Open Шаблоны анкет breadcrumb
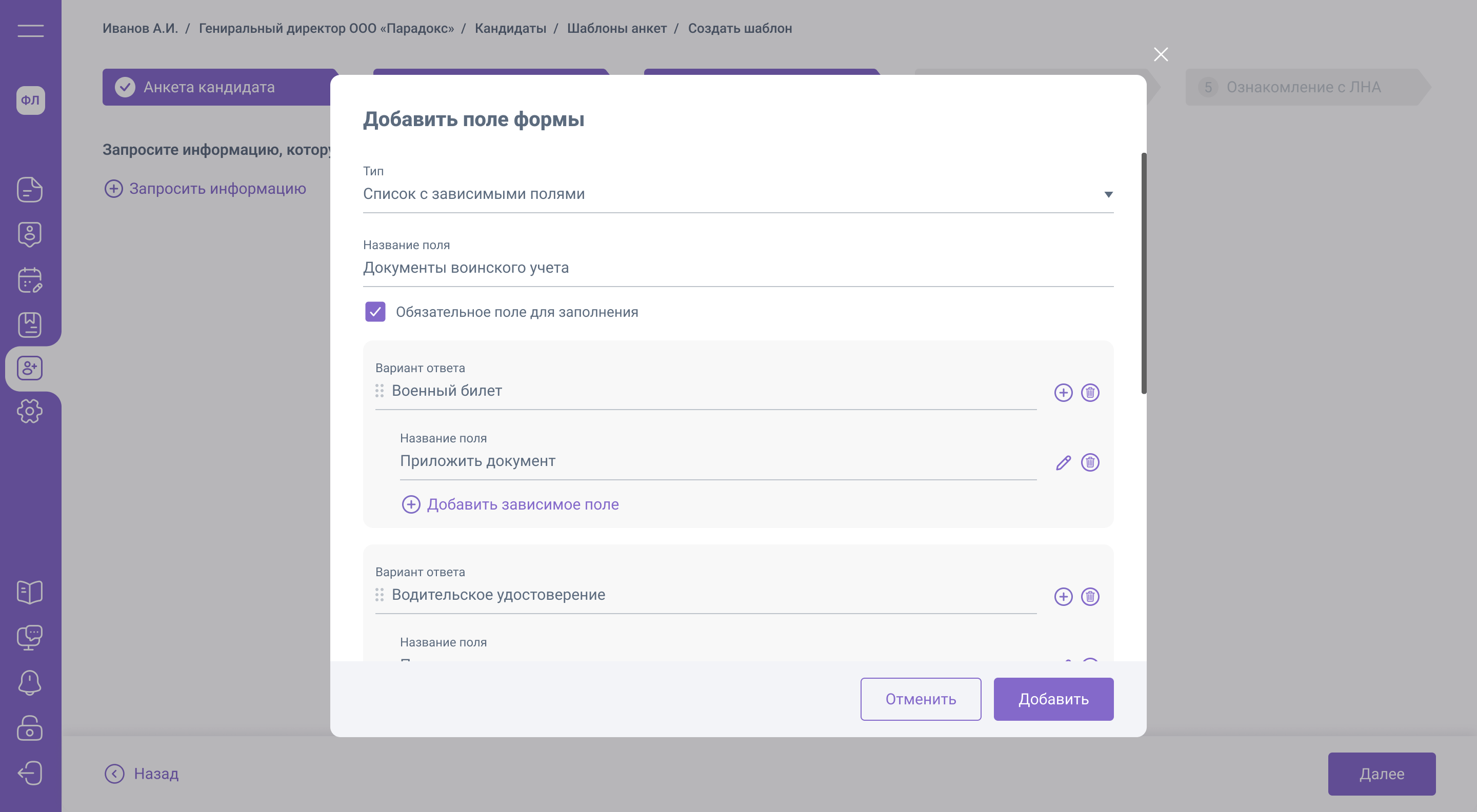Screen dimensions: 1477x812 coord(616,28)
